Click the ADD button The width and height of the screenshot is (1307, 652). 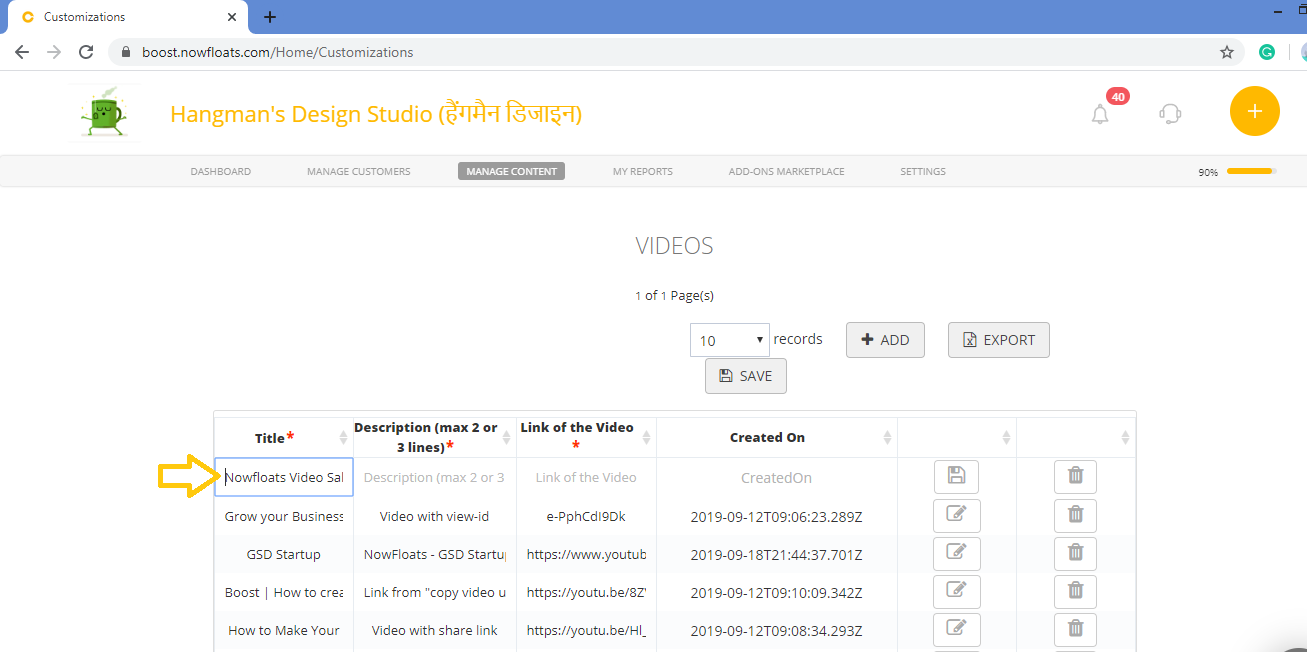[x=885, y=340]
